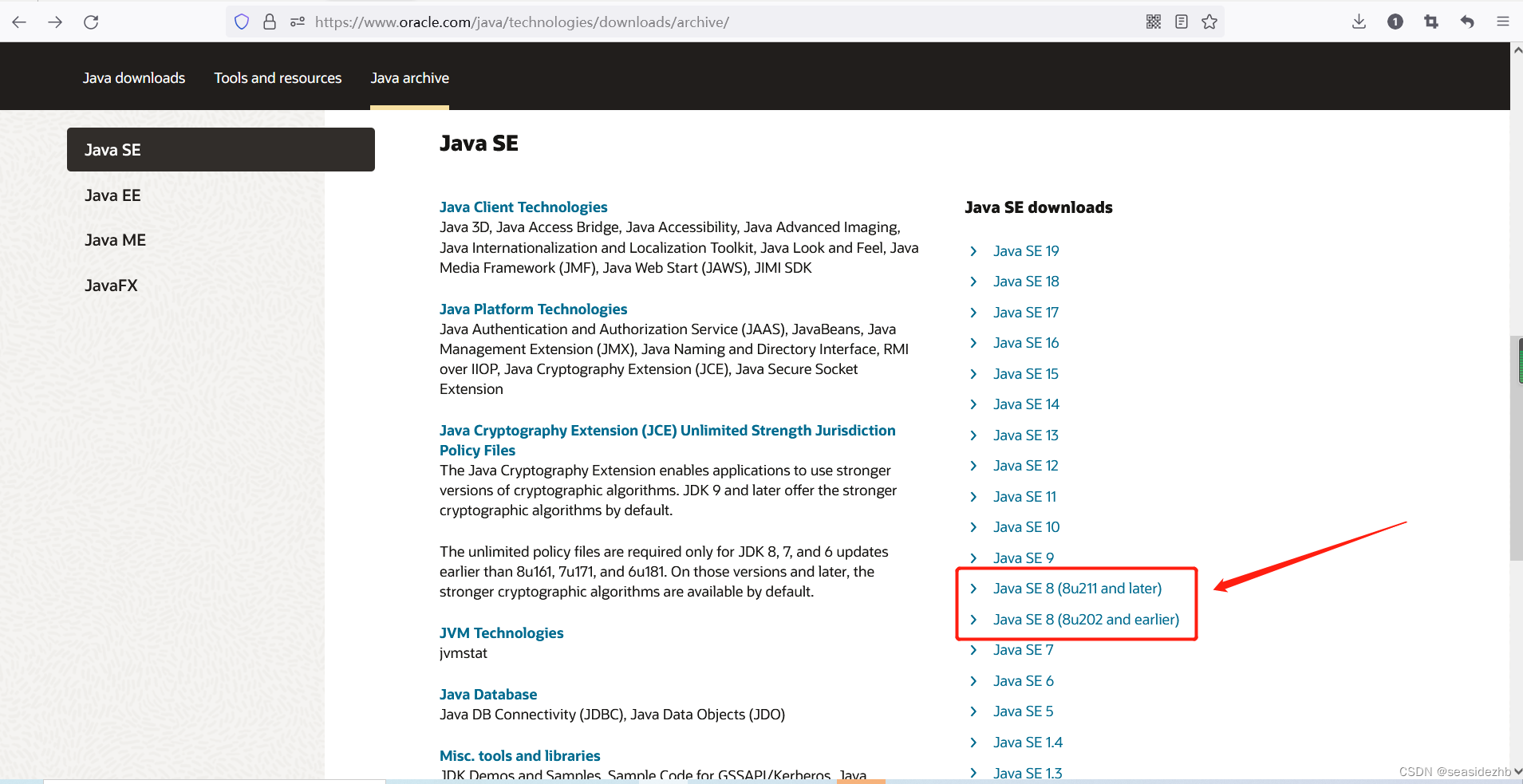Open JVM Technologies link
Screen dimensions: 1523x784
tap(501, 633)
